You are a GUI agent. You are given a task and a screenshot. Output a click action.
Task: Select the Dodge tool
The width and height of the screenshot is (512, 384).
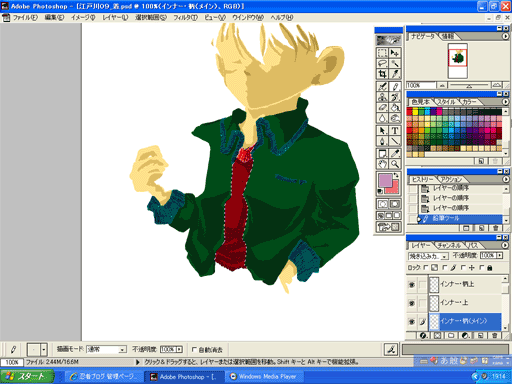[395, 118]
